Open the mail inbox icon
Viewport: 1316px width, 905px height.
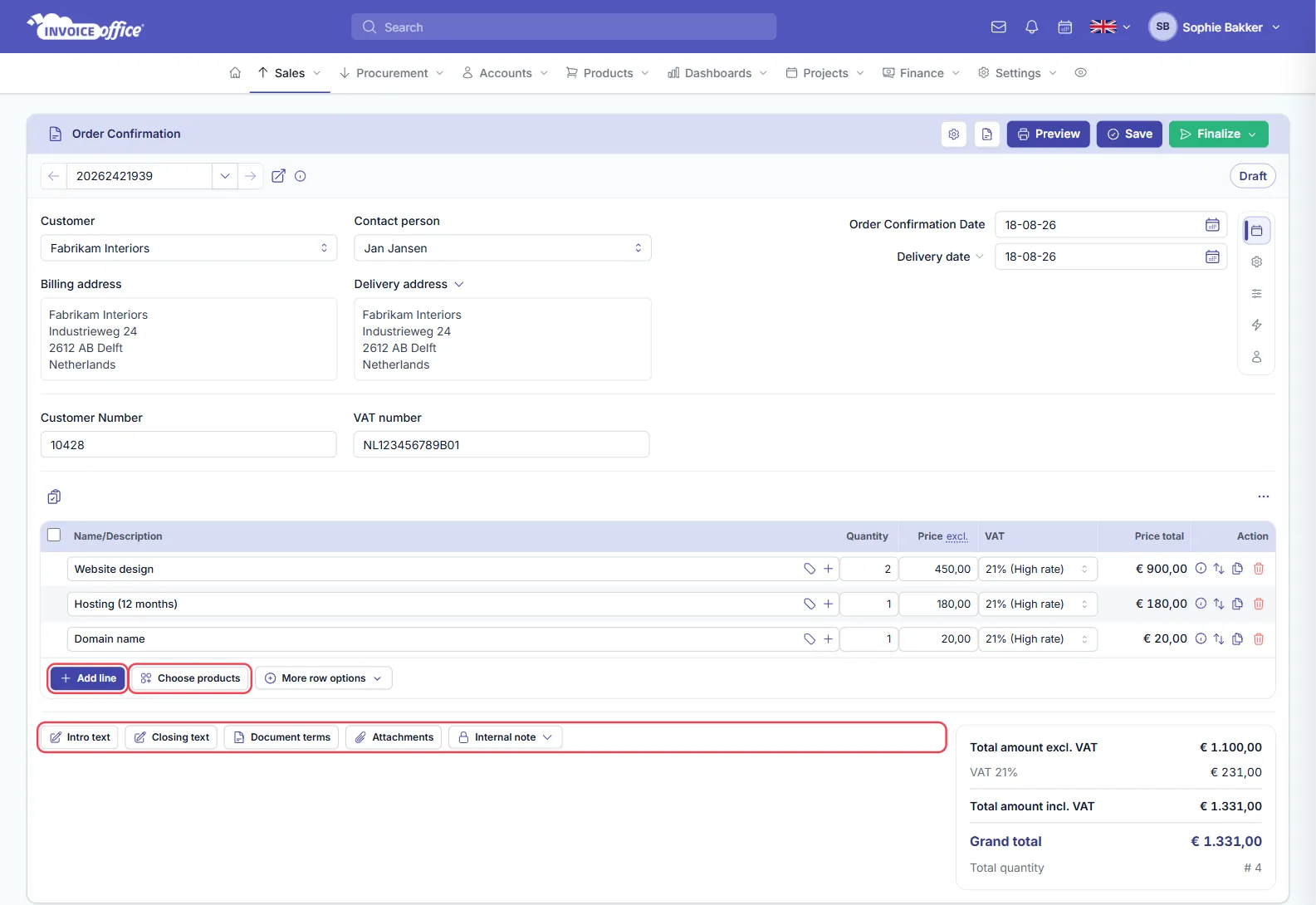click(x=999, y=27)
